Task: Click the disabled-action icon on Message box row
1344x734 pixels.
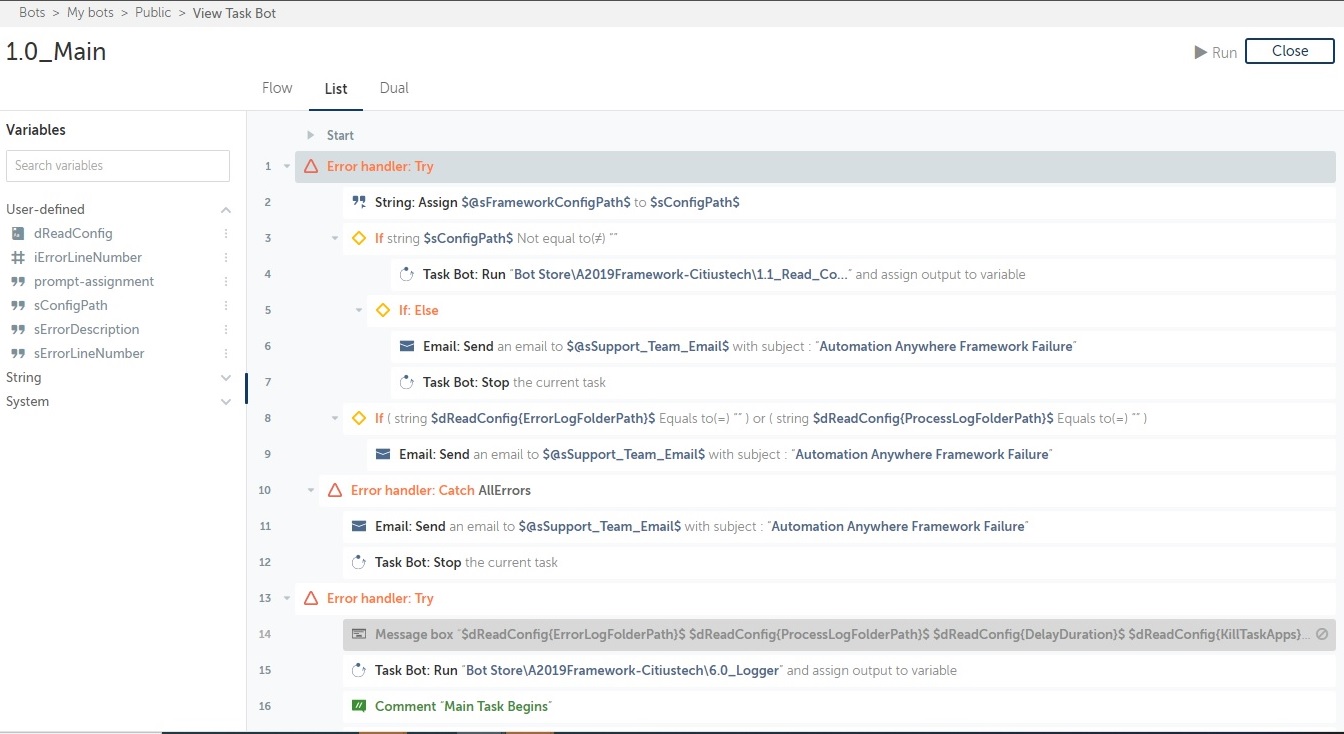Action: tap(1321, 634)
